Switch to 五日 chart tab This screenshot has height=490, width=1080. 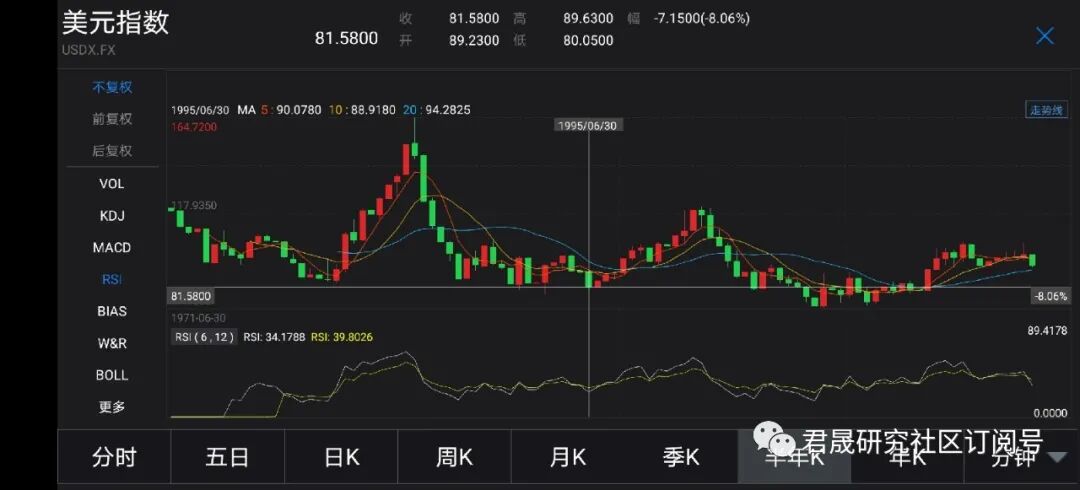pos(227,457)
